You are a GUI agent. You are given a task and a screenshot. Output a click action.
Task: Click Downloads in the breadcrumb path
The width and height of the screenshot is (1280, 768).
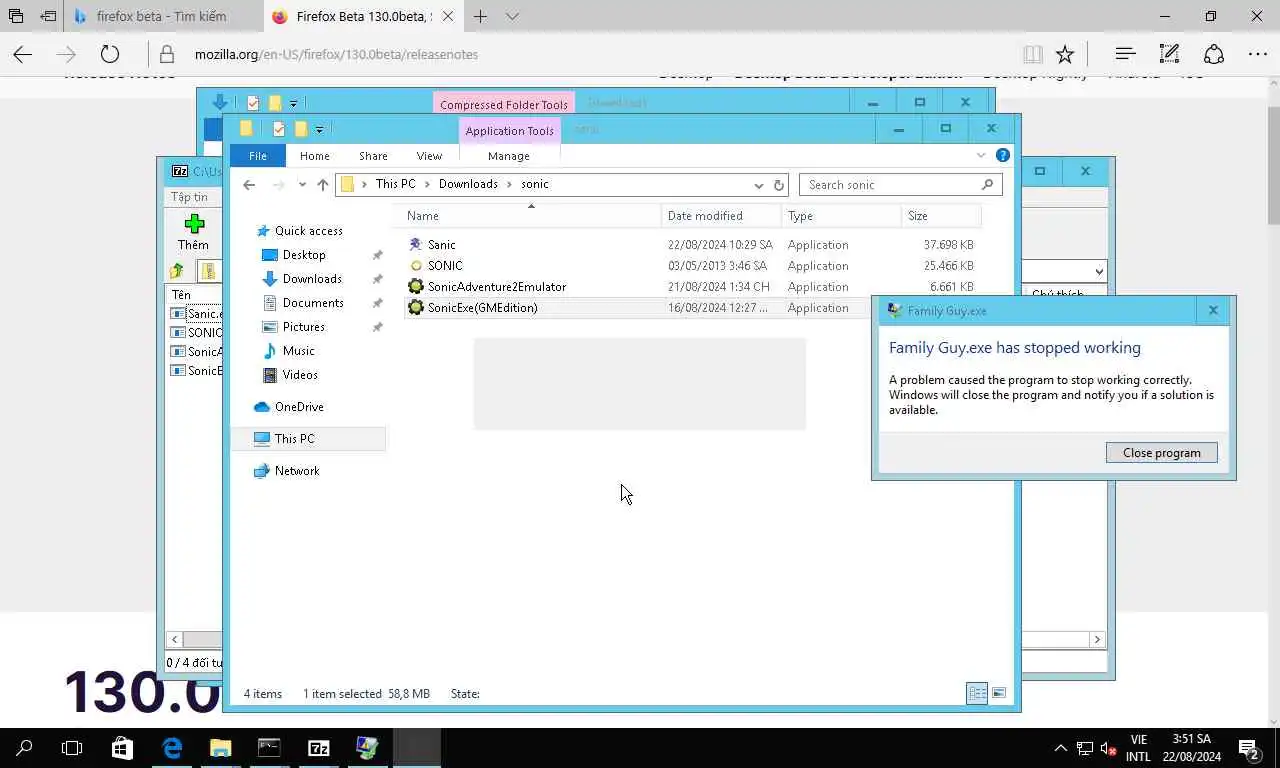click(468, 184)
